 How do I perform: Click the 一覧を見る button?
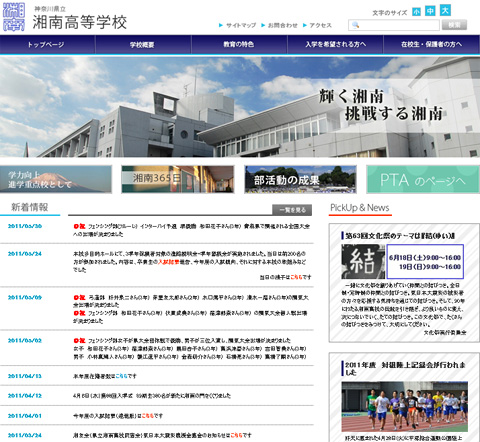(292, 210)
